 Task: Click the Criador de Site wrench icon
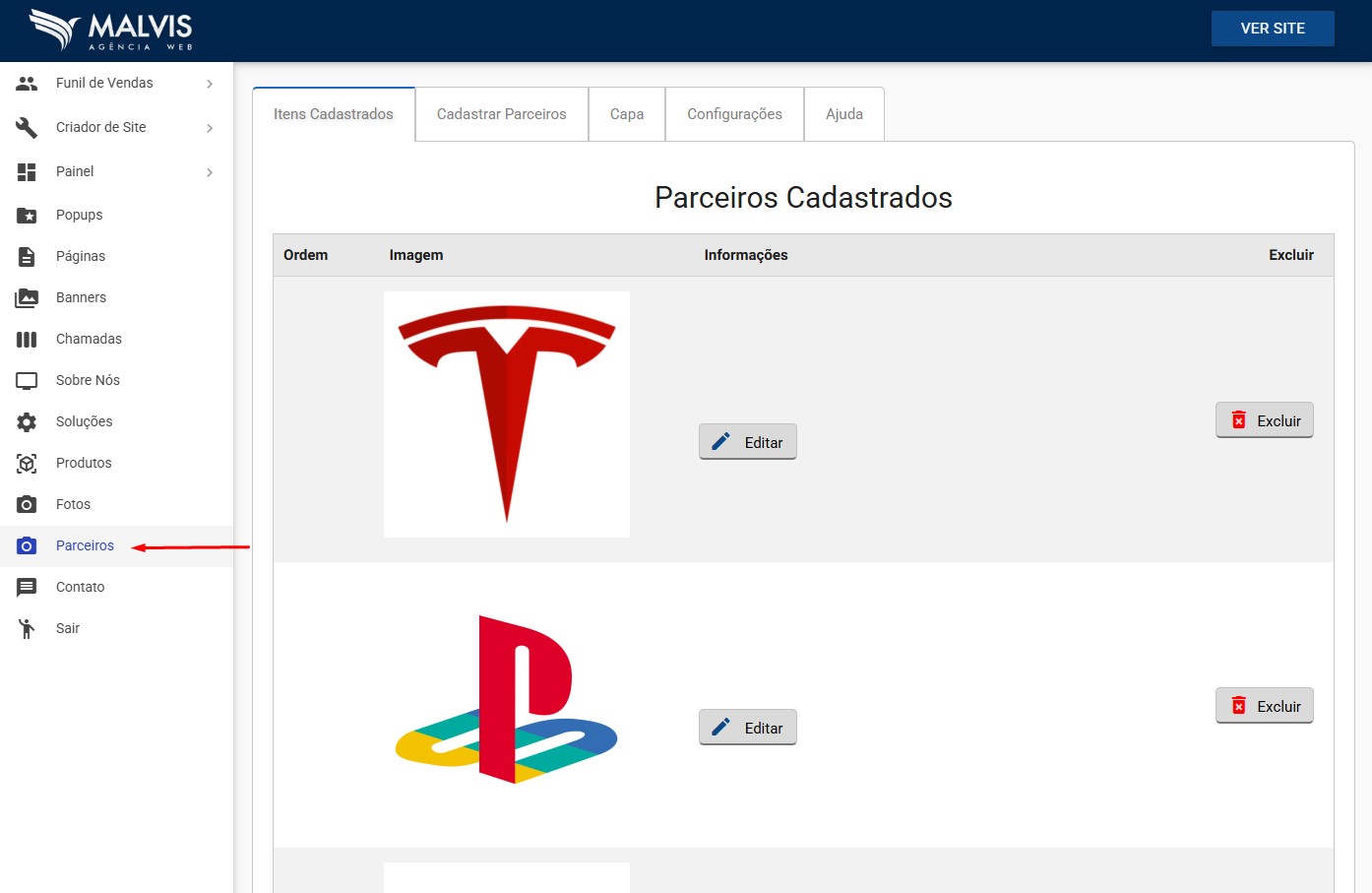point(27,128)
